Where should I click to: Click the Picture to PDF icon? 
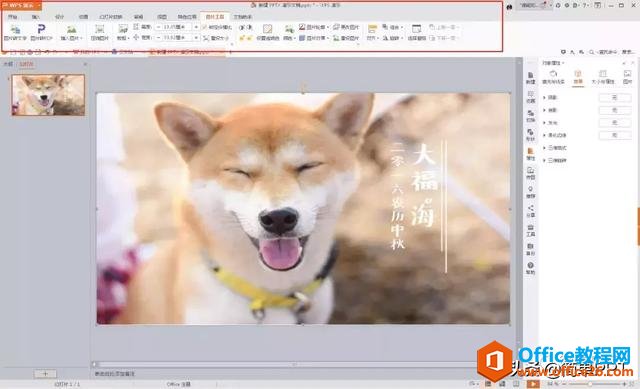(41, 32)
